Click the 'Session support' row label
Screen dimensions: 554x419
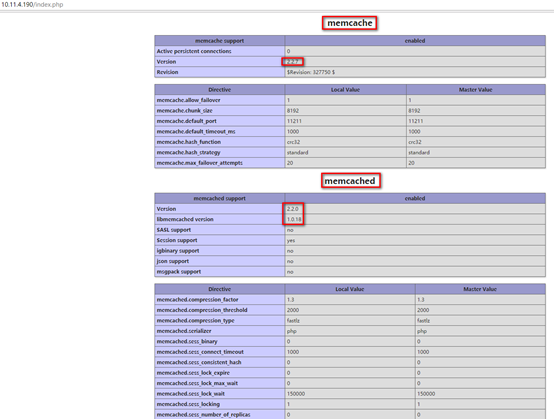click(177, 240)
